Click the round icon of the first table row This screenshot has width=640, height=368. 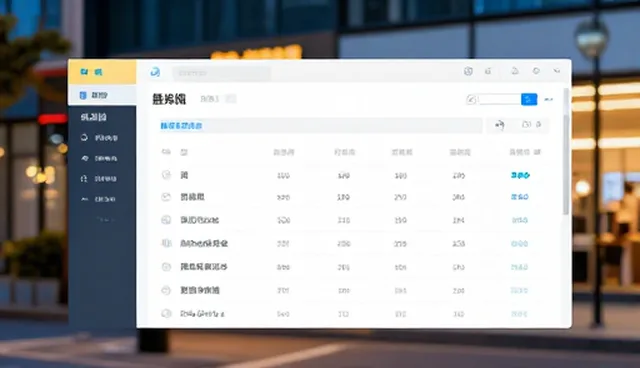coord(166,175)
